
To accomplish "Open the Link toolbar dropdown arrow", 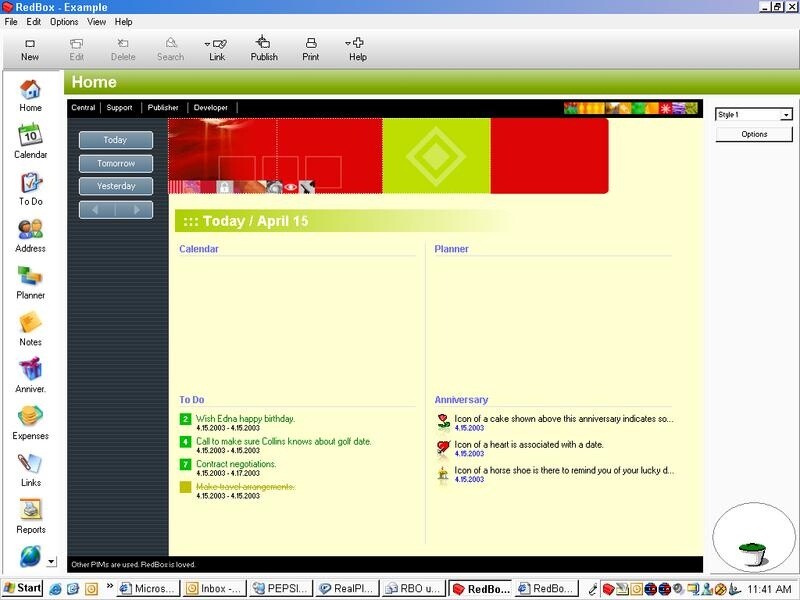I will 208,44.
